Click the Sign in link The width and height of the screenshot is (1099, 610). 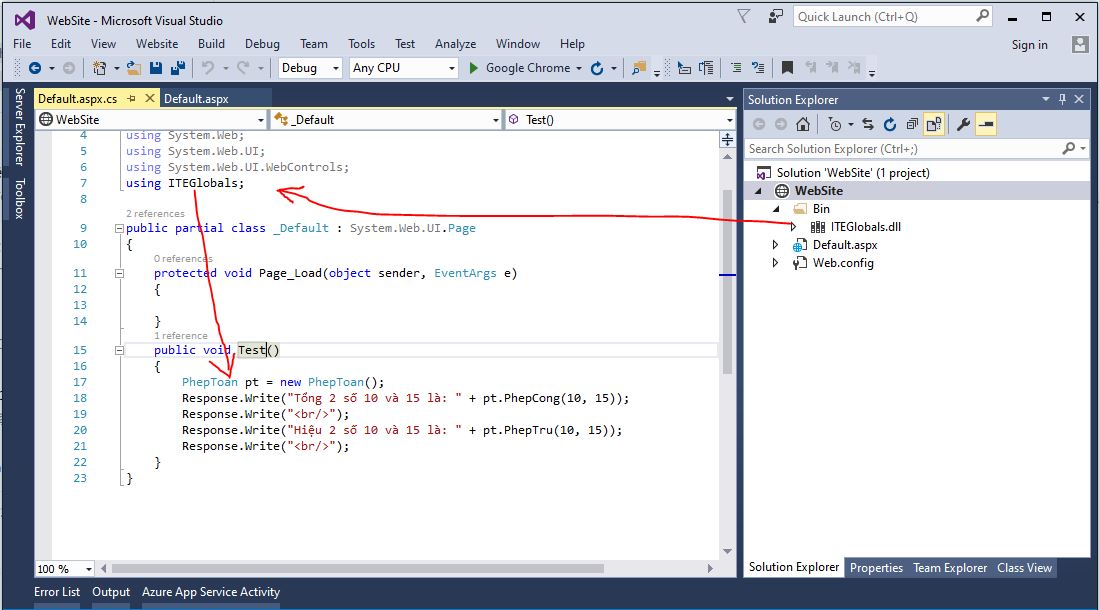[x=1030, y=45]
